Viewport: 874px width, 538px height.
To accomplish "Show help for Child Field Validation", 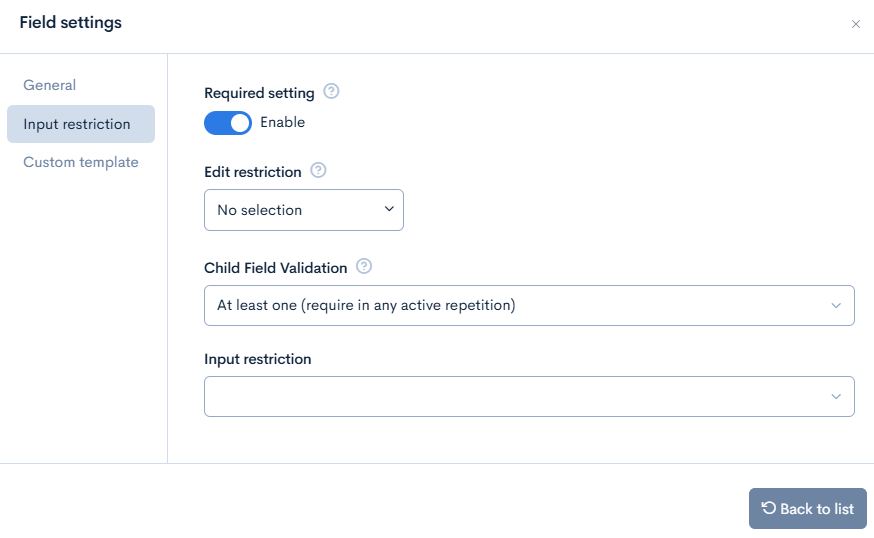I will coord(364,266).
